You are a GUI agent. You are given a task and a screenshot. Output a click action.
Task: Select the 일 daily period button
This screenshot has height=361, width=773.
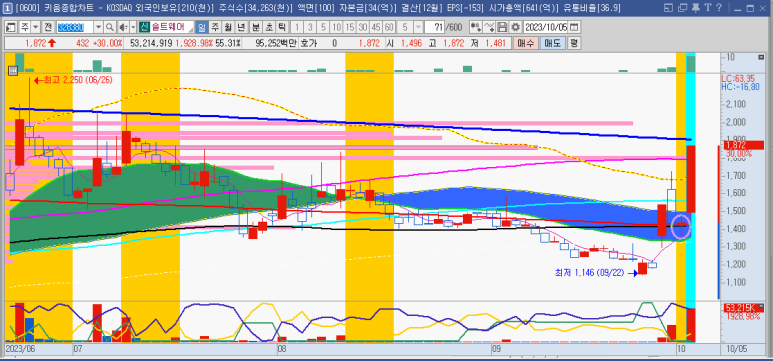tap(202, 27)
